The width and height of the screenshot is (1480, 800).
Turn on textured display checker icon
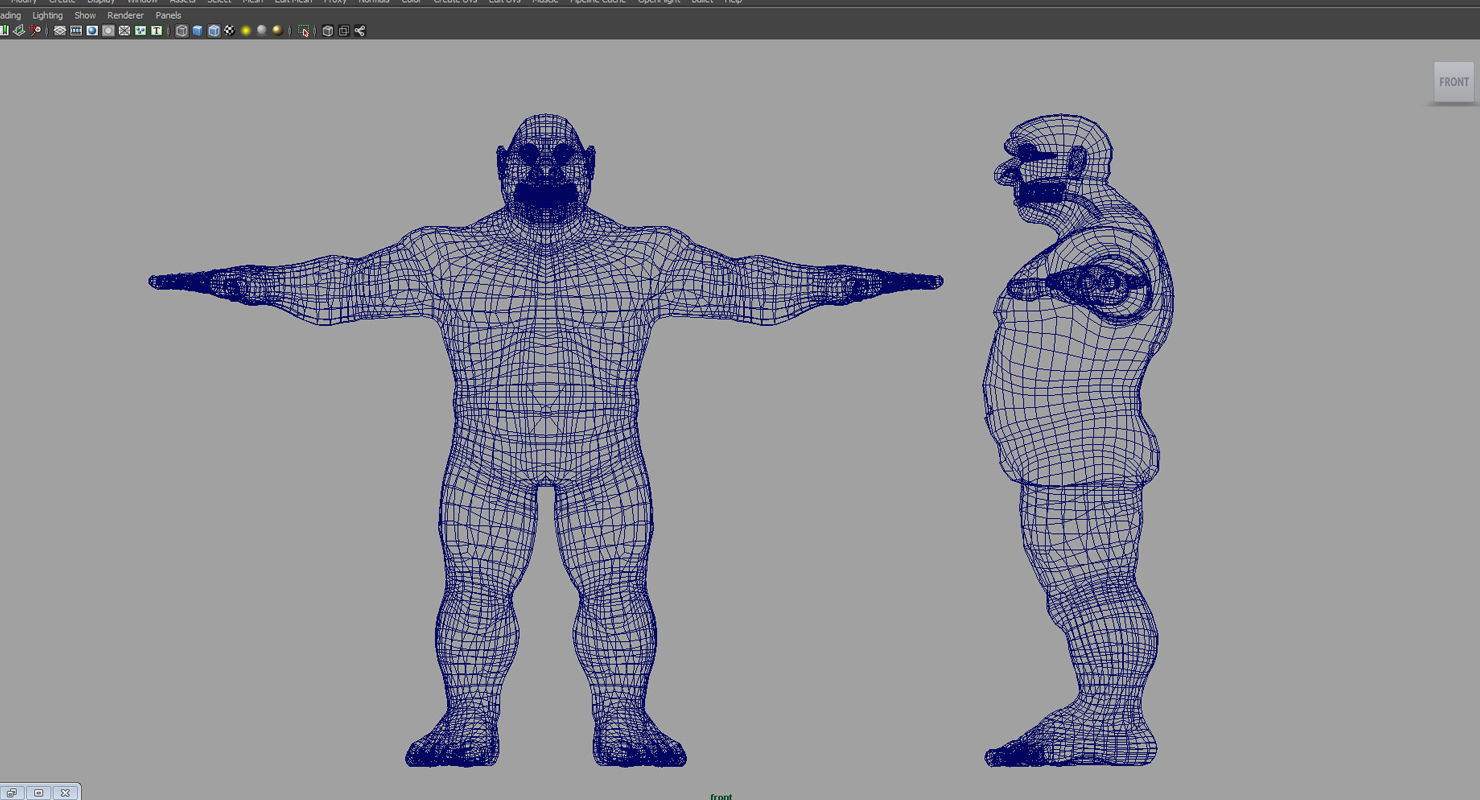(x=229, y=31)
